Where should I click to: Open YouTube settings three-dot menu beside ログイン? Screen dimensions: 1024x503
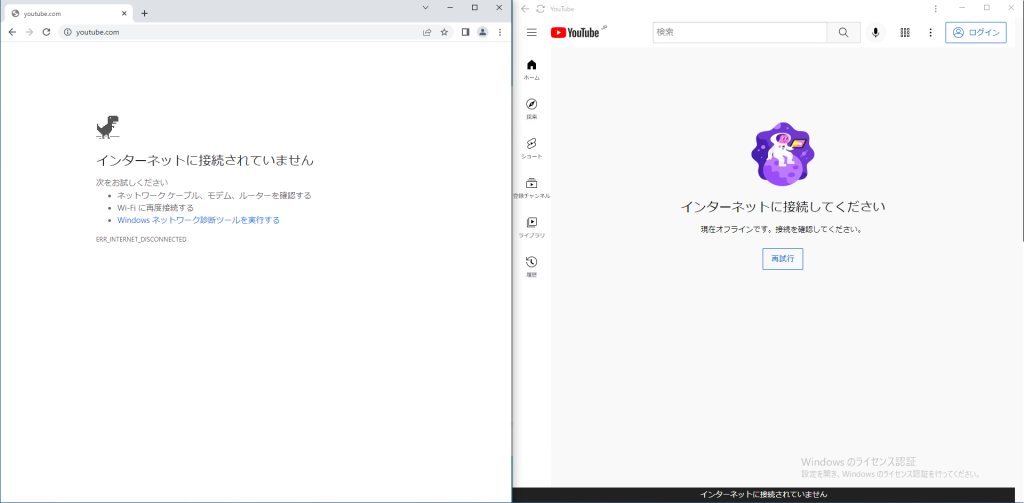pyautogui.click(x=930, y=32)
